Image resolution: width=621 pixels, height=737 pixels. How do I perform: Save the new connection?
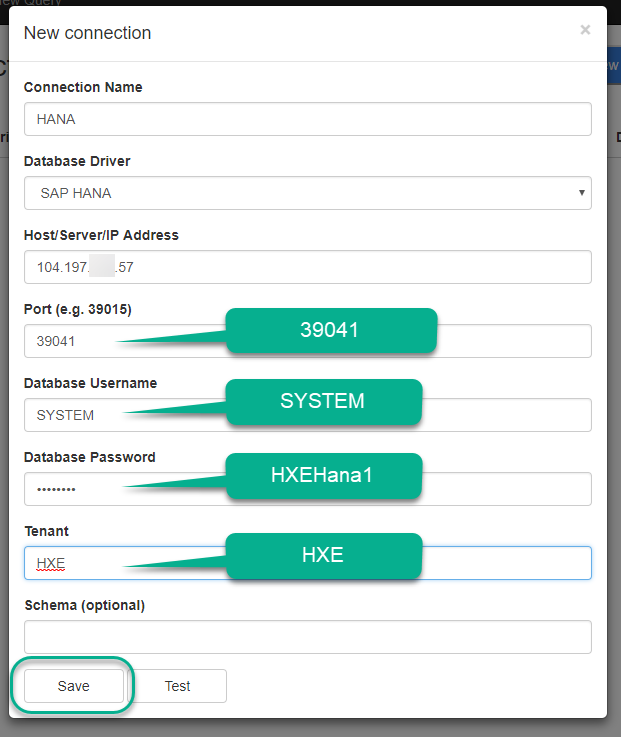[x=74, y=686]
